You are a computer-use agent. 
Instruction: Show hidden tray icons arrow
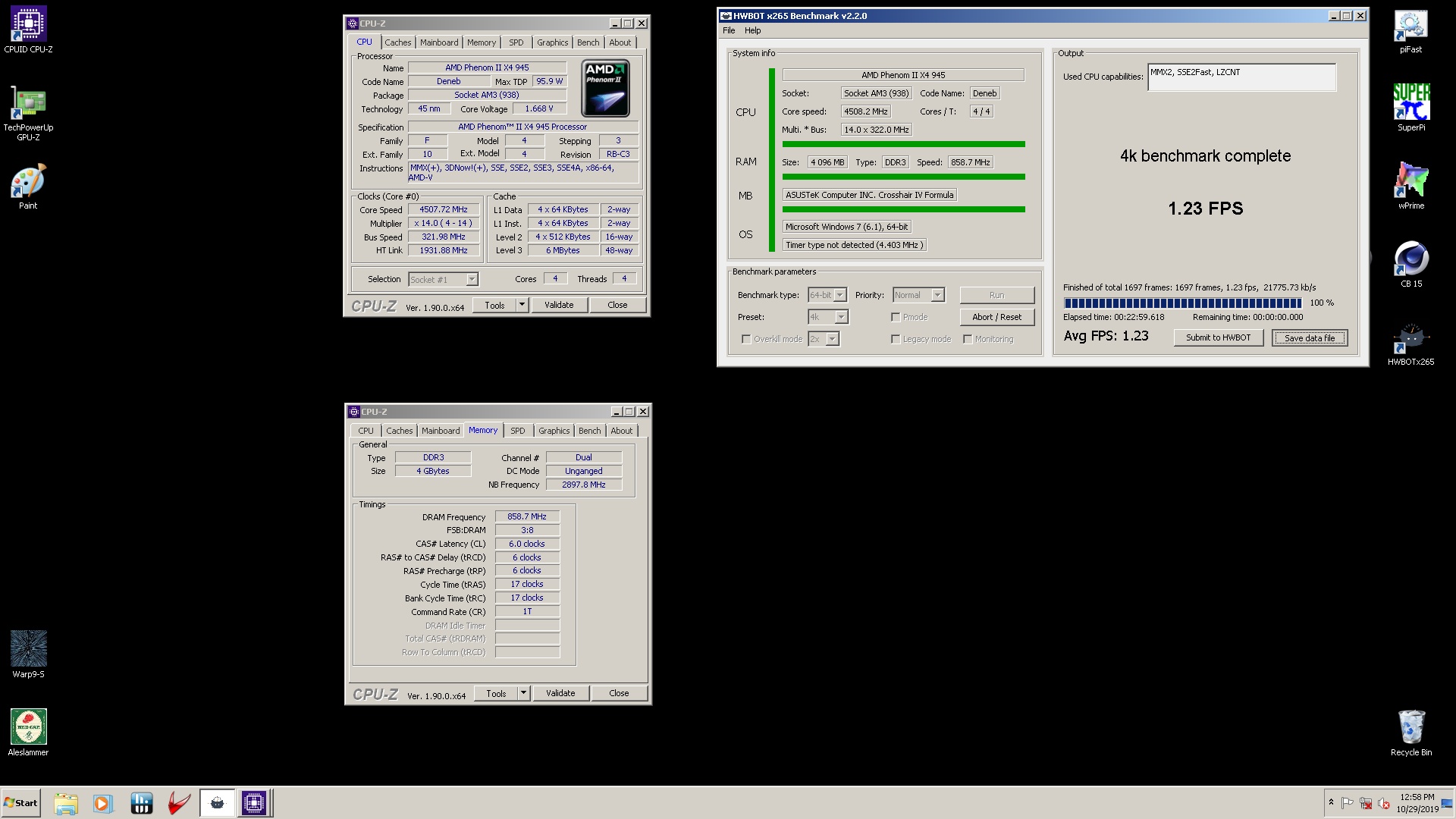(x=1331, y=802)
